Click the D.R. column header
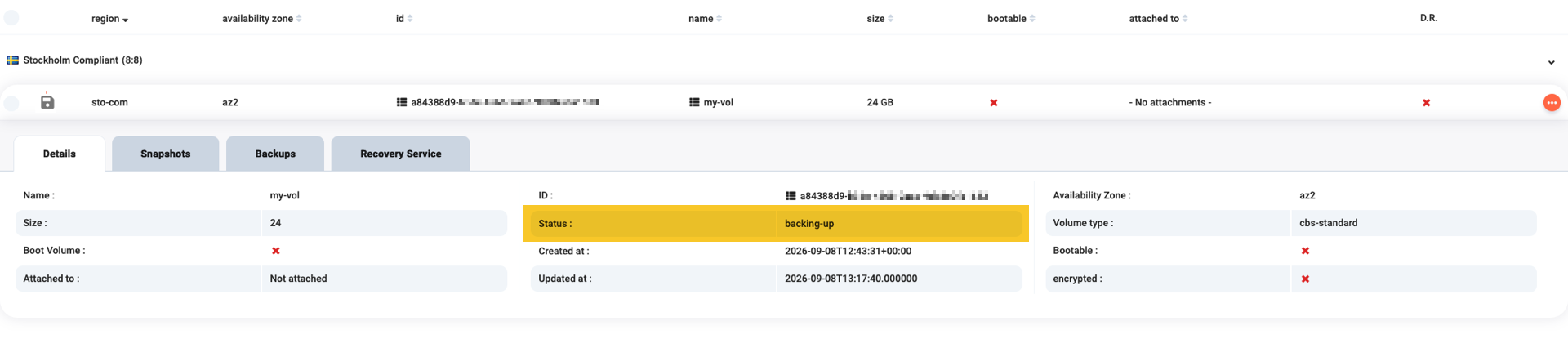This screenshot has height=339, width=1568. pyautogui.click(x=1428, y=18)
